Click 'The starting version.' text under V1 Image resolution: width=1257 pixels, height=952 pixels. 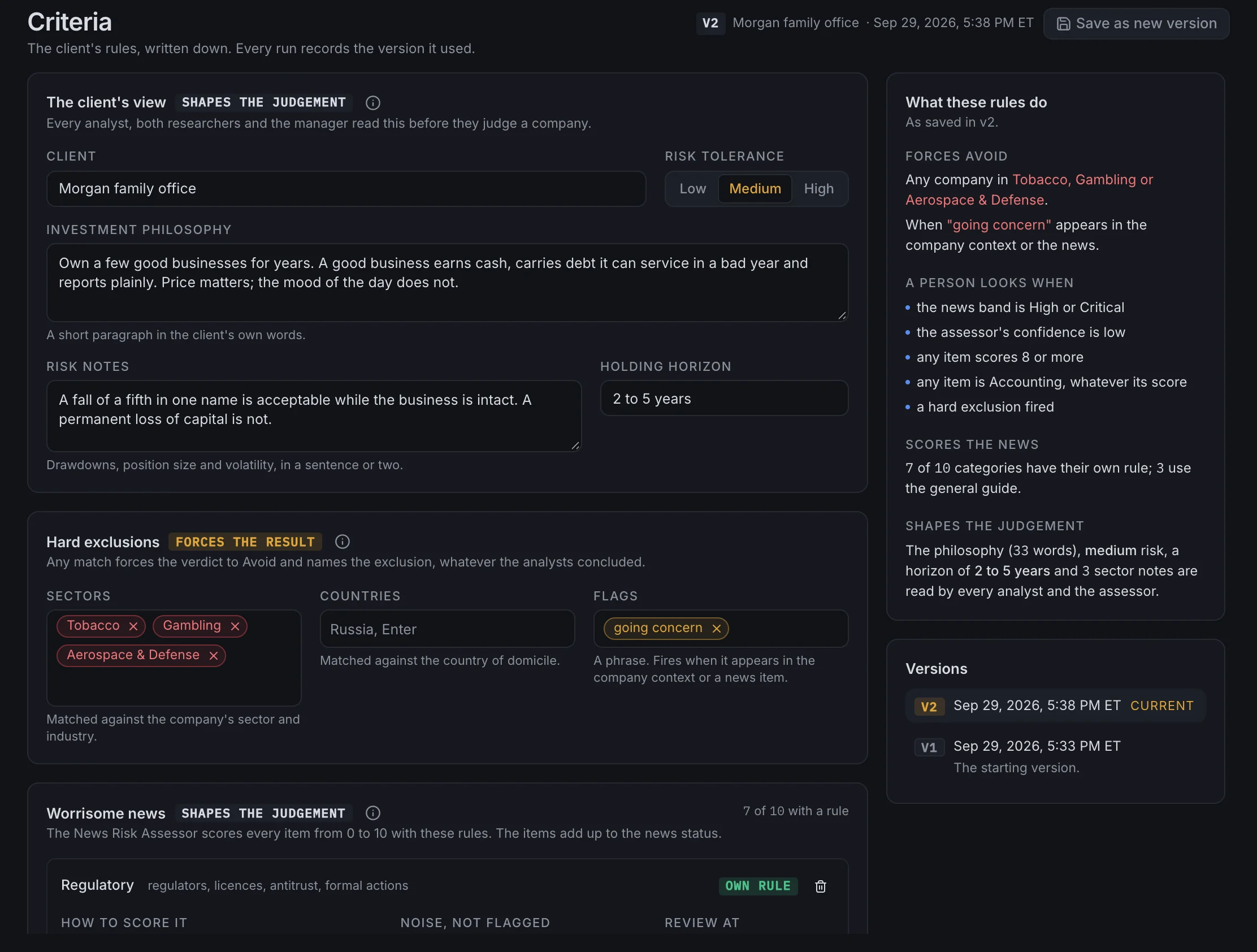pos(1016,768)
